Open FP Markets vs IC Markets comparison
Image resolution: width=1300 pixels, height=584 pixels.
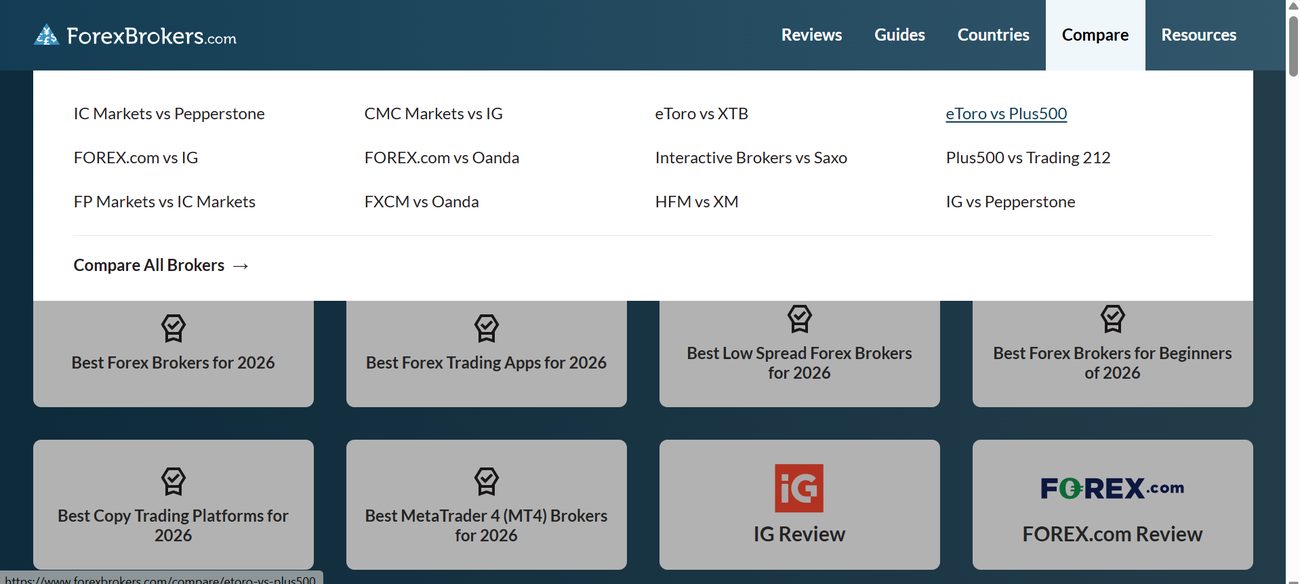(164, 202)
